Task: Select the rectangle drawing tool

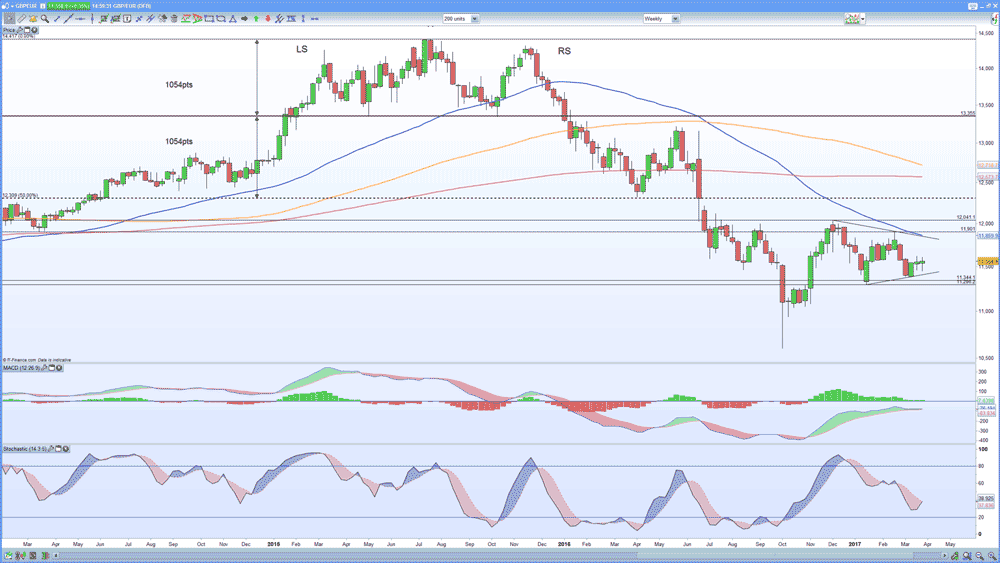Action: click(x=209, y=19)
